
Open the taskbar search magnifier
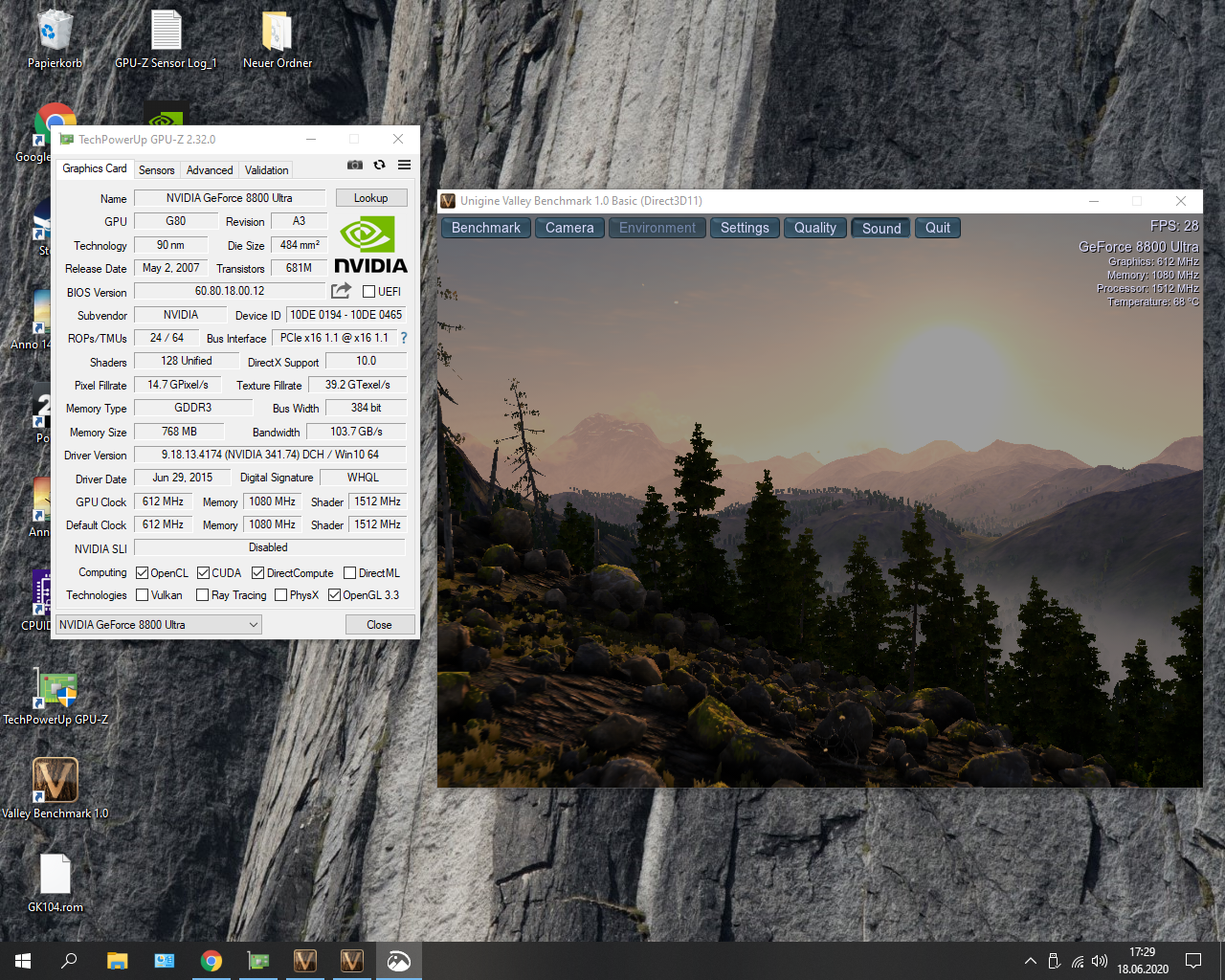69,961
